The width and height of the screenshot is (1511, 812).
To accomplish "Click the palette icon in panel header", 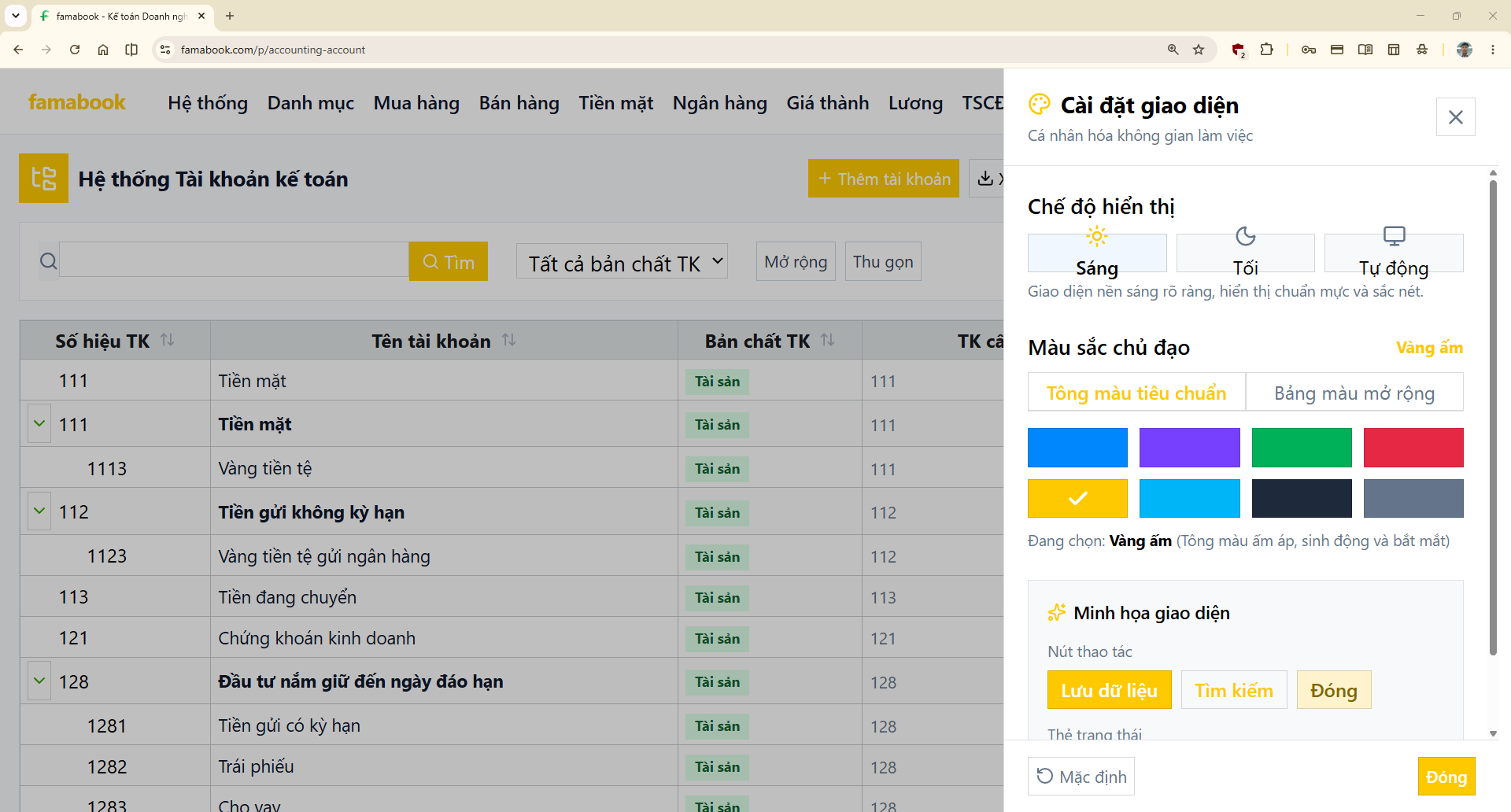I will pos(1040,105).
